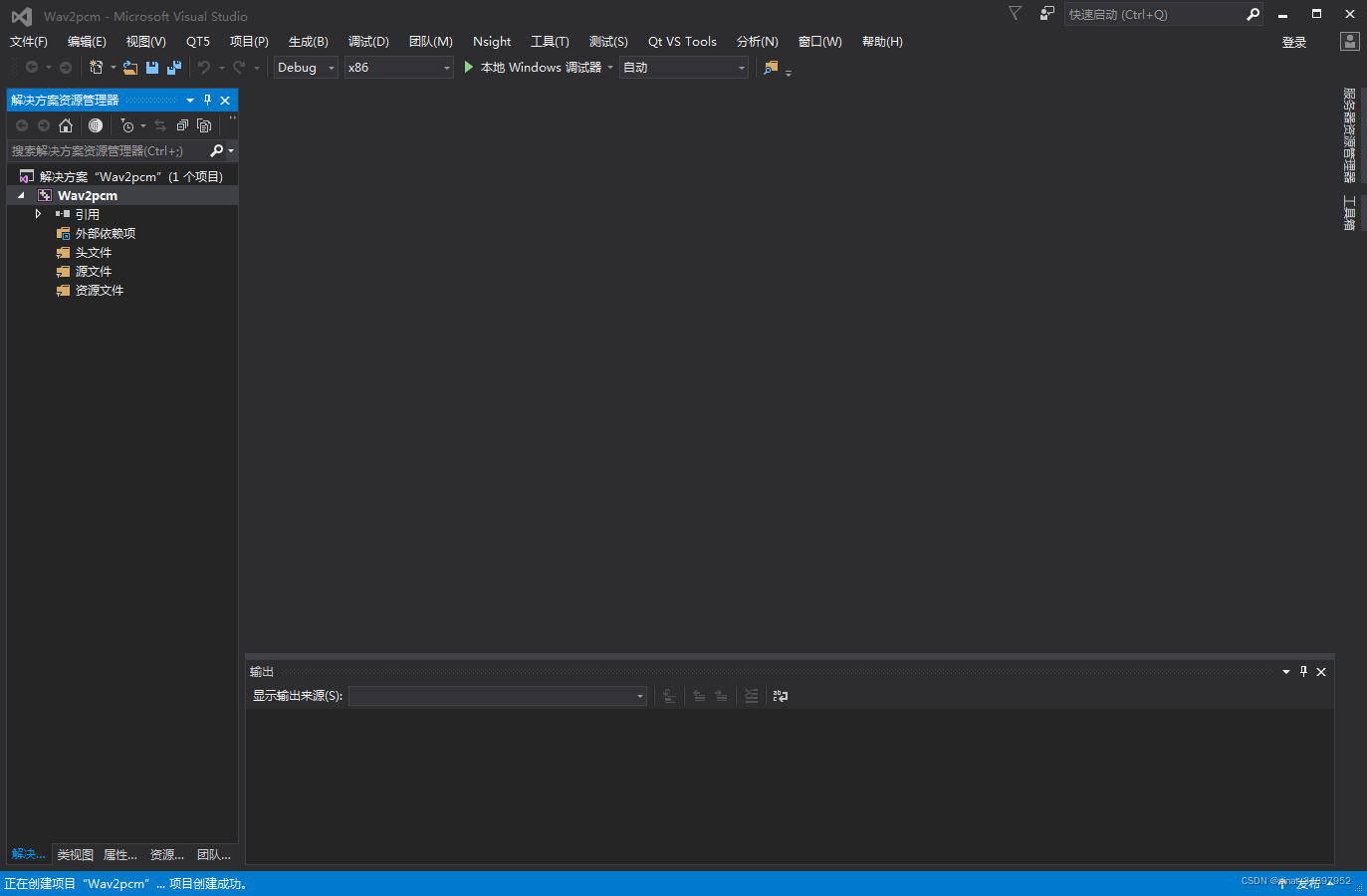
Task: Switch to 类视图 tab
Action: 76,855
